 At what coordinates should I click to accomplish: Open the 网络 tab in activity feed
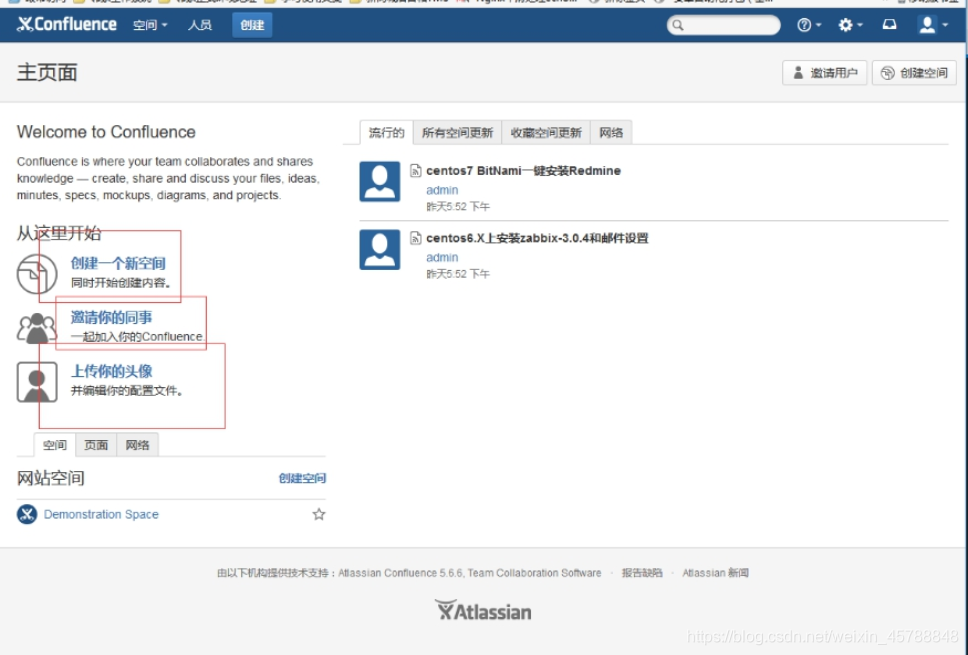click(611, 132)
